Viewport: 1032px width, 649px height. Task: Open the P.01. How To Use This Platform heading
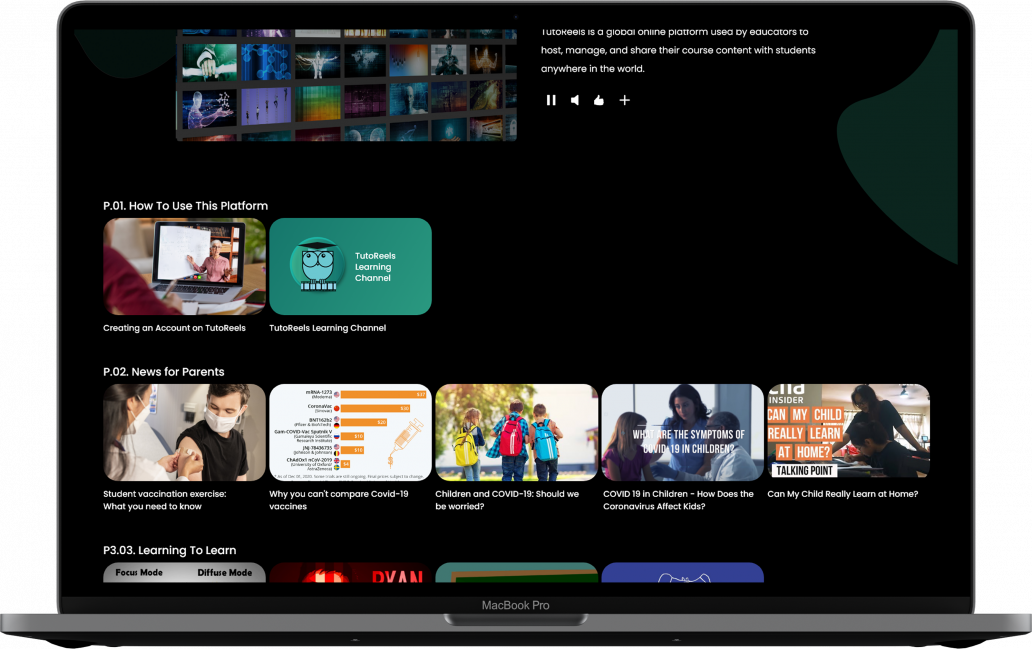pos(186,206)
